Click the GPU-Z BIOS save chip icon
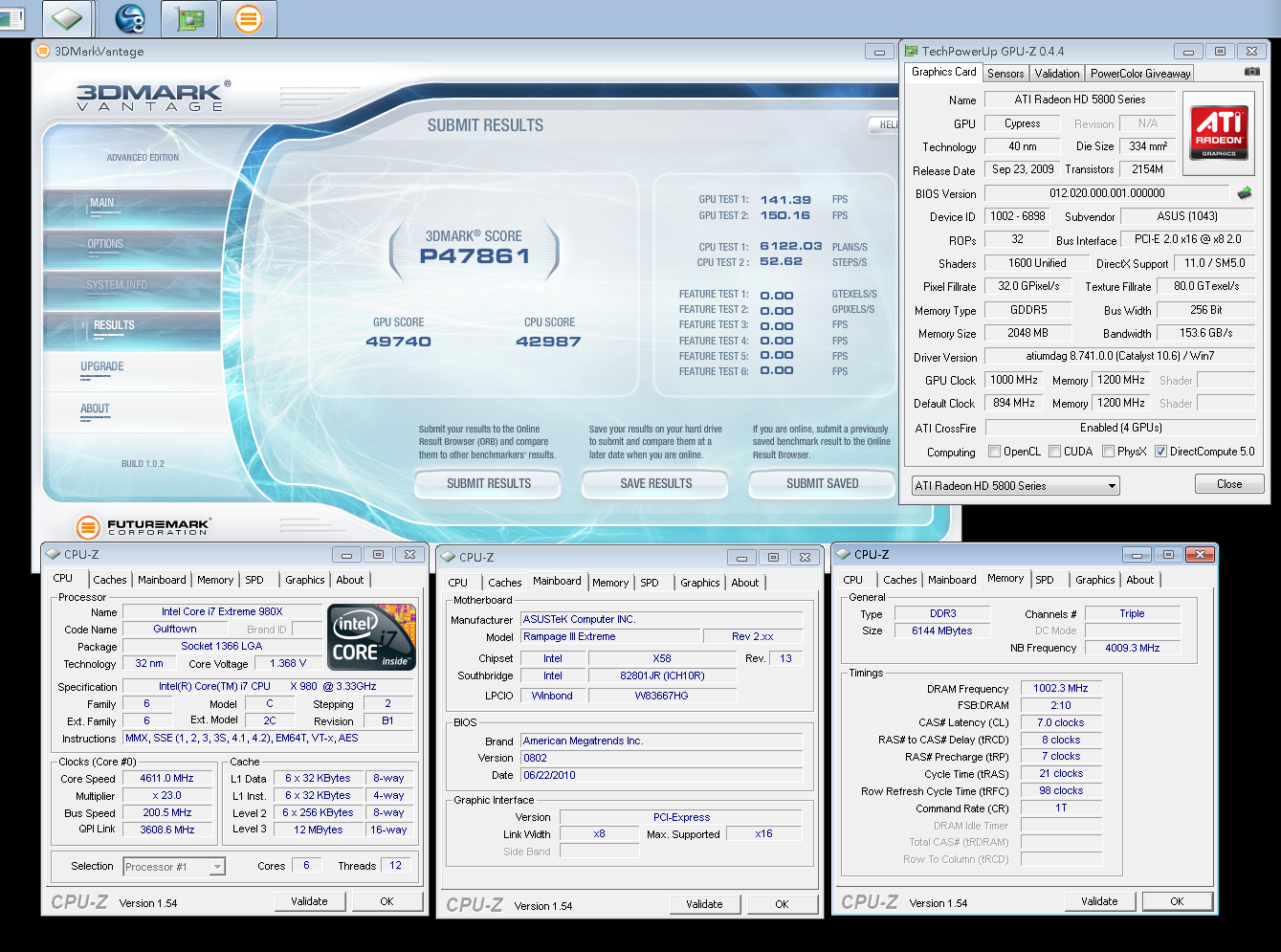The width and height of the screenshot is (1281, 952). pyautogui.click(x=1245, y=193)
